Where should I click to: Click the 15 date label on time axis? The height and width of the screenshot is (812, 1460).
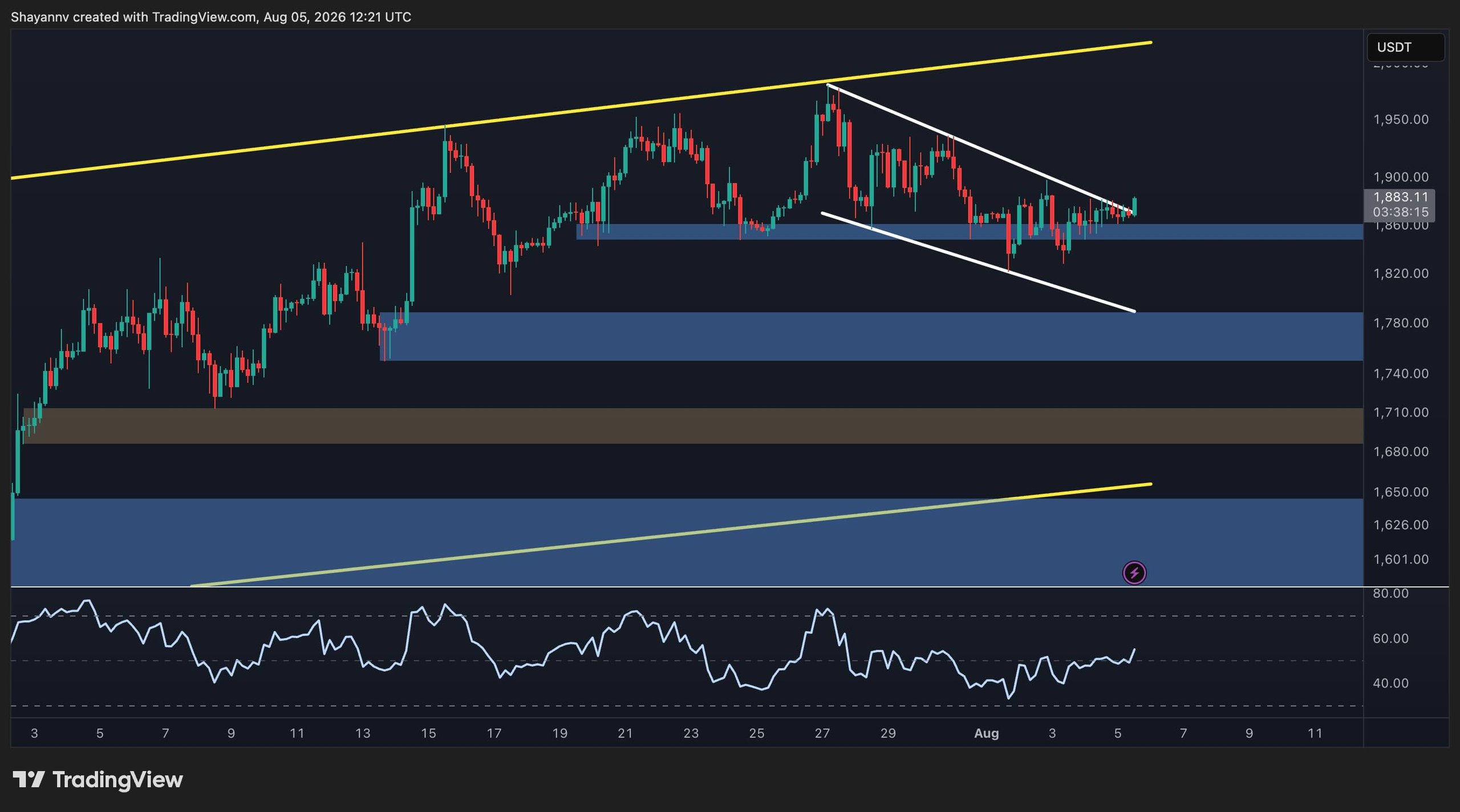tap(428, 733)
